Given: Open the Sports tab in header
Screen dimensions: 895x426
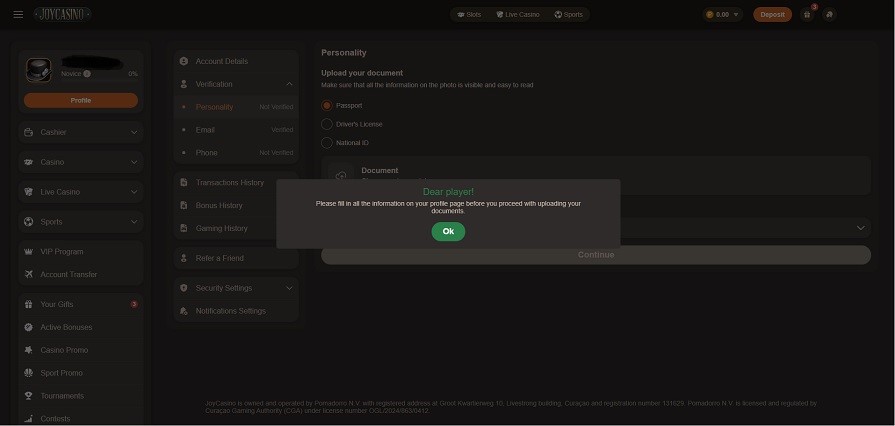Looking at the screenshot, I should [569, 15].
